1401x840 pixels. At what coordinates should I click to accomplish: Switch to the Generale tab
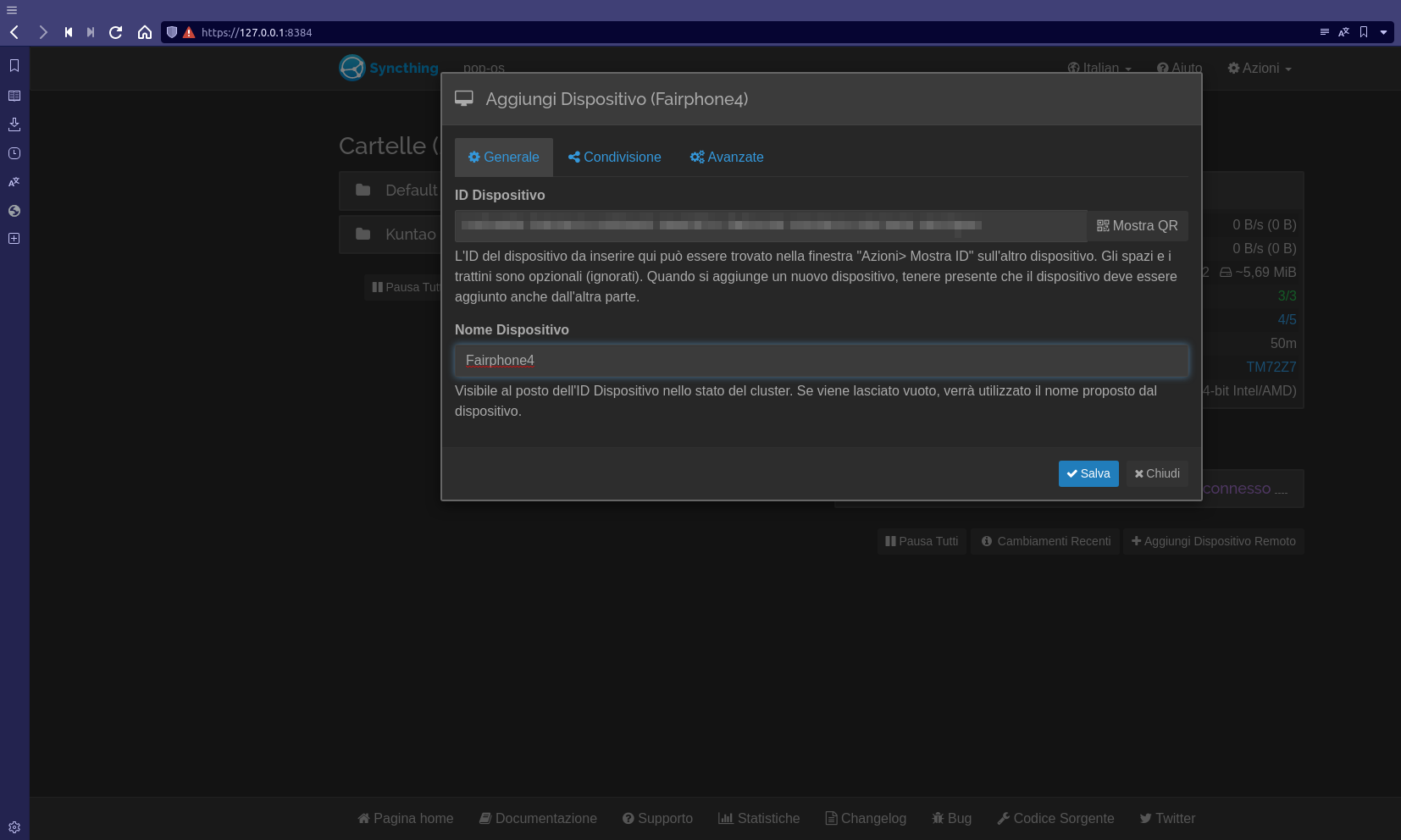504,157
